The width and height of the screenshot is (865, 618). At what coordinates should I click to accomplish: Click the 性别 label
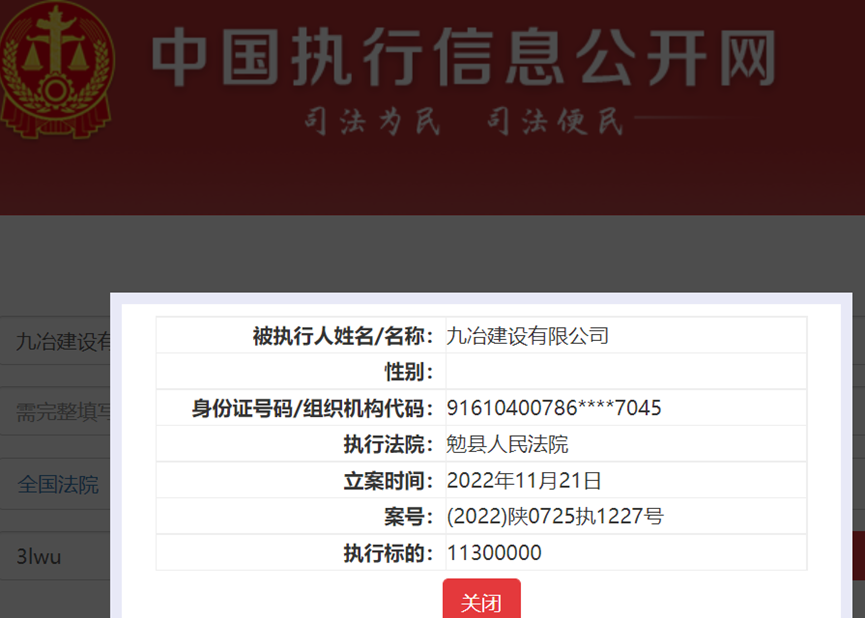click(x=409, y=372)
